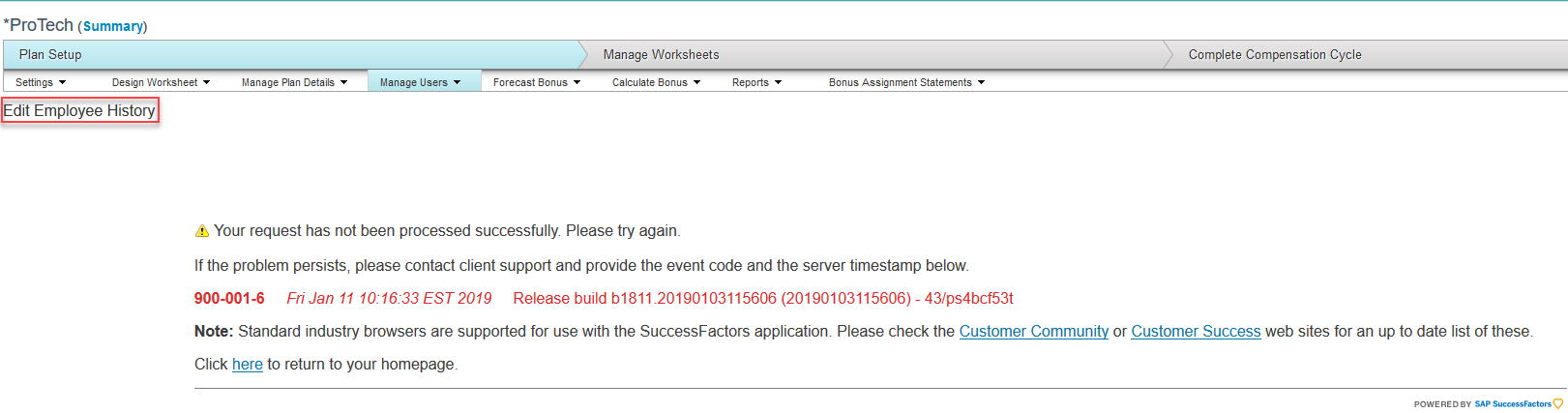Expand Manage Plan Details menu
The height and width of the screenshot is (413, 1568).
tap(294, 82)
